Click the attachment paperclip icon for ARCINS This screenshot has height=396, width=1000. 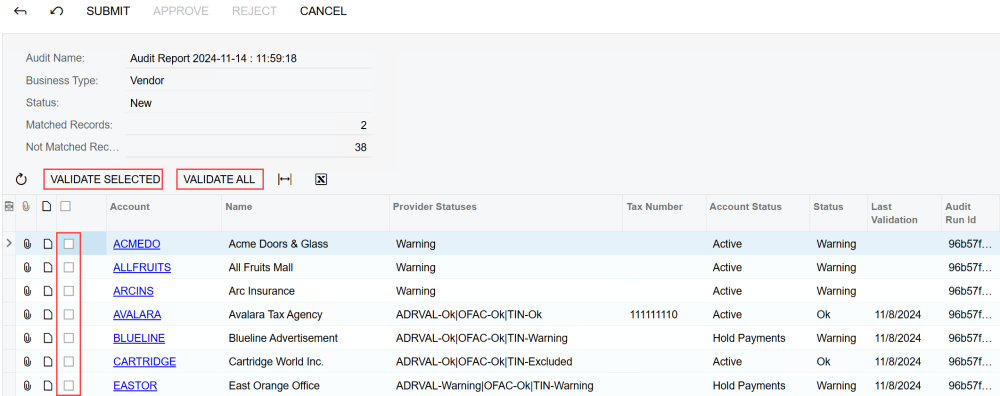click(x=27, y=291)
